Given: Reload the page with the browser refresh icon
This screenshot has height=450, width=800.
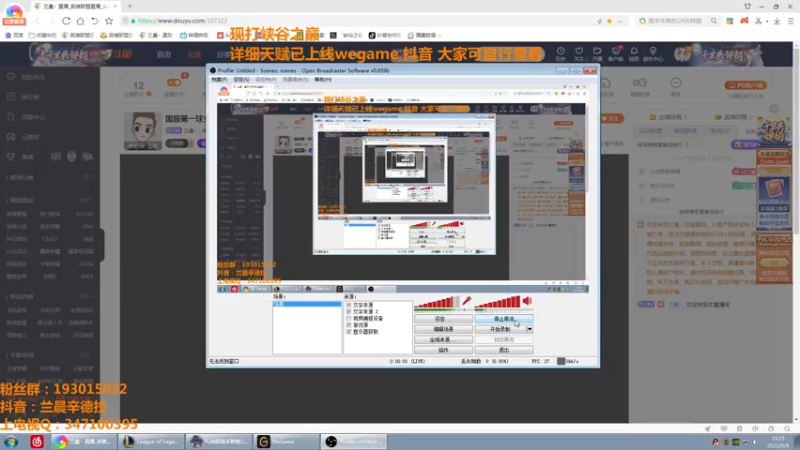Looking at the screenshot, I should tap(66, 21).
